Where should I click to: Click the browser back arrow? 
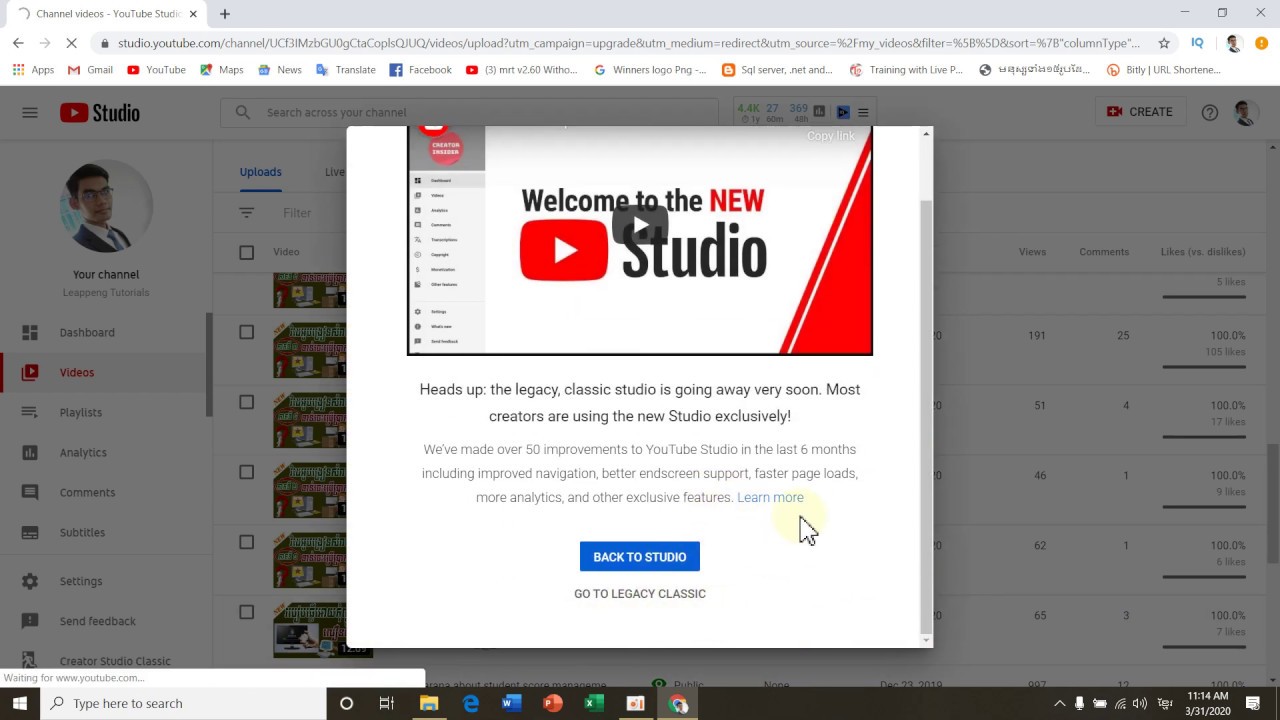coord(18,43)
